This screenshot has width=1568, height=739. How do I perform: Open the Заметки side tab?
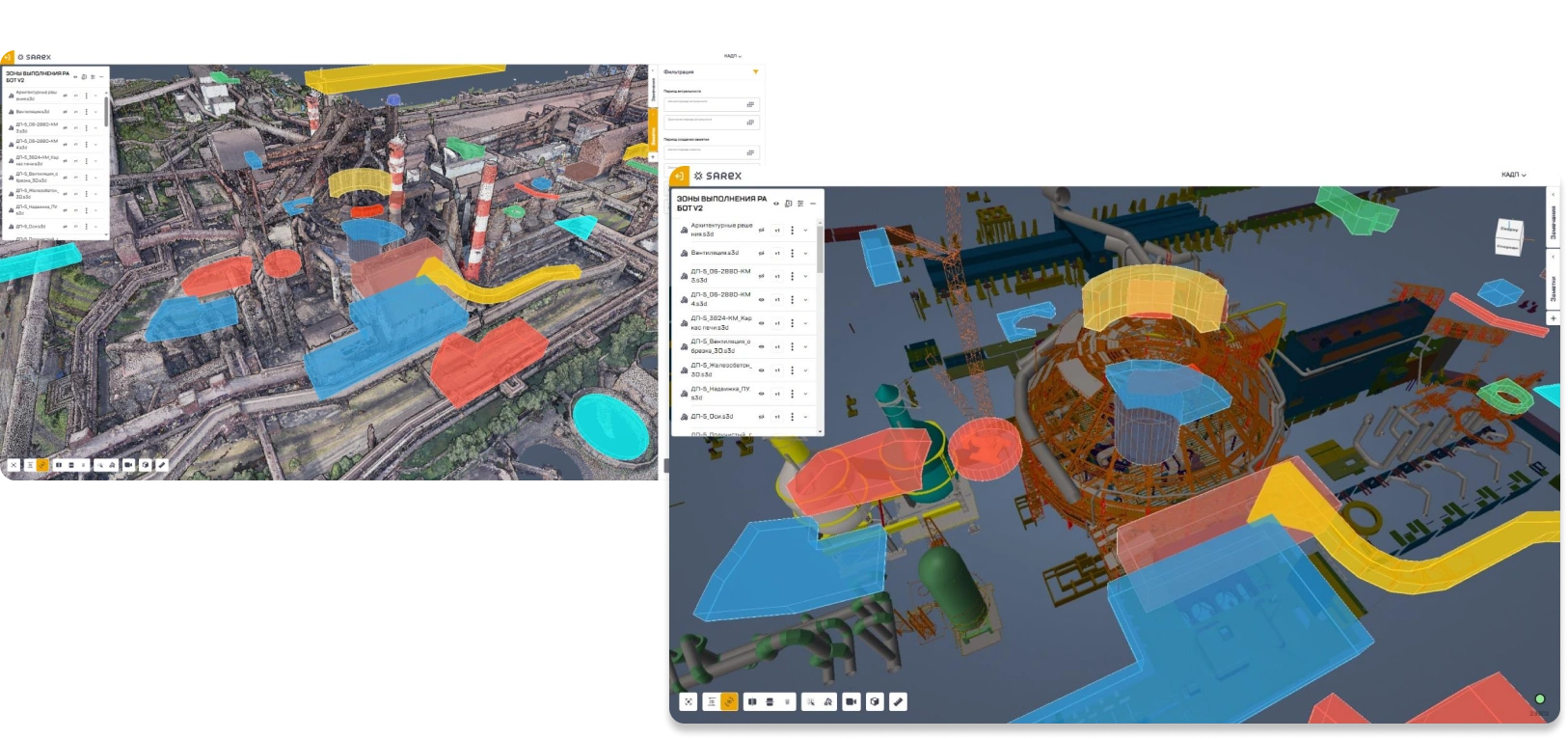[x=1554, y=287]
